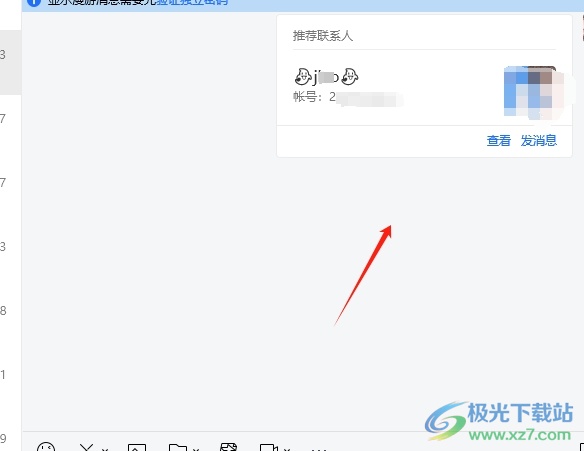The image size is (584, 451).
Task: Click the scissors screenshot tool
Action: 86,447
